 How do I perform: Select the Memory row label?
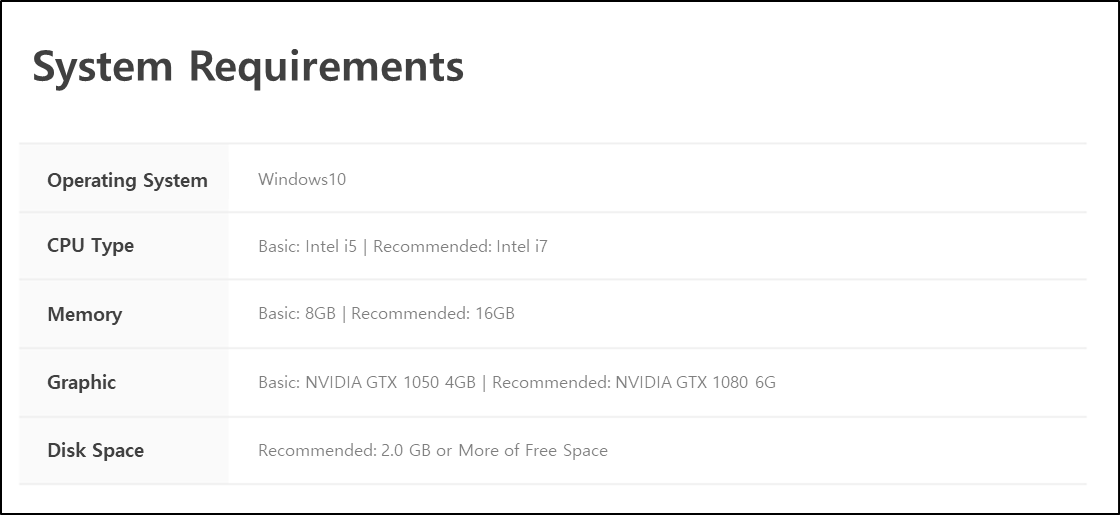pyautogui.click(x=84, y=314)
